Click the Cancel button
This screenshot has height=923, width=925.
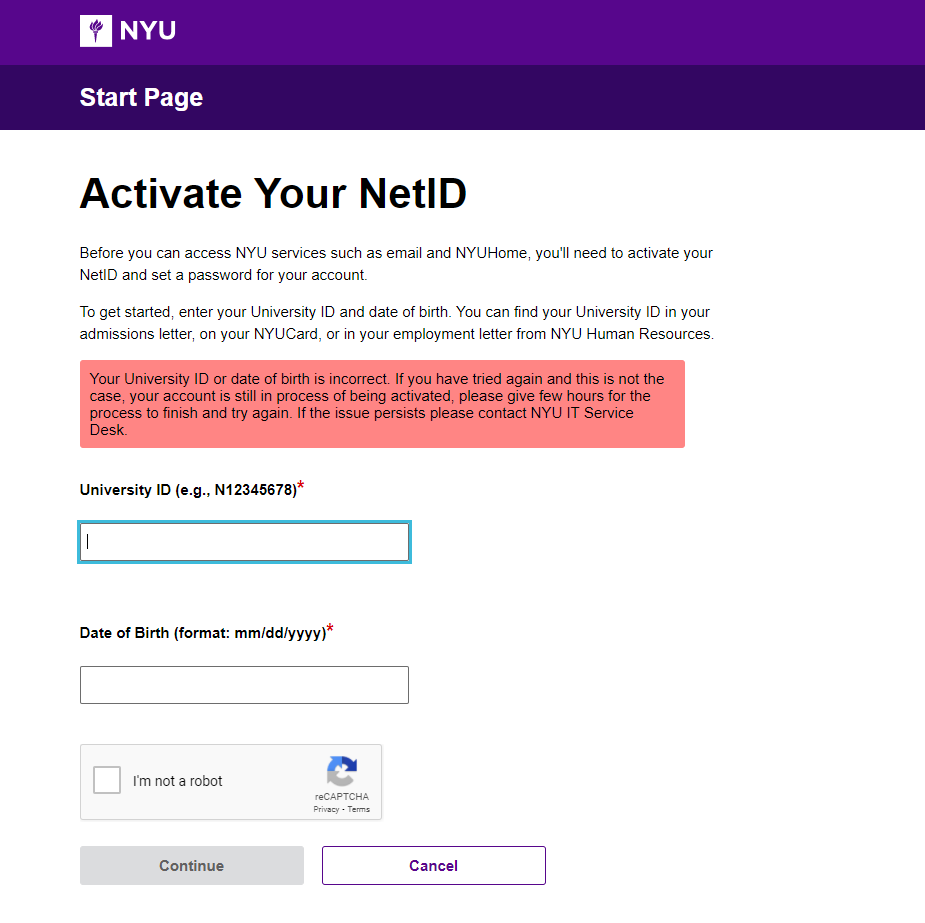pos(434,865)
